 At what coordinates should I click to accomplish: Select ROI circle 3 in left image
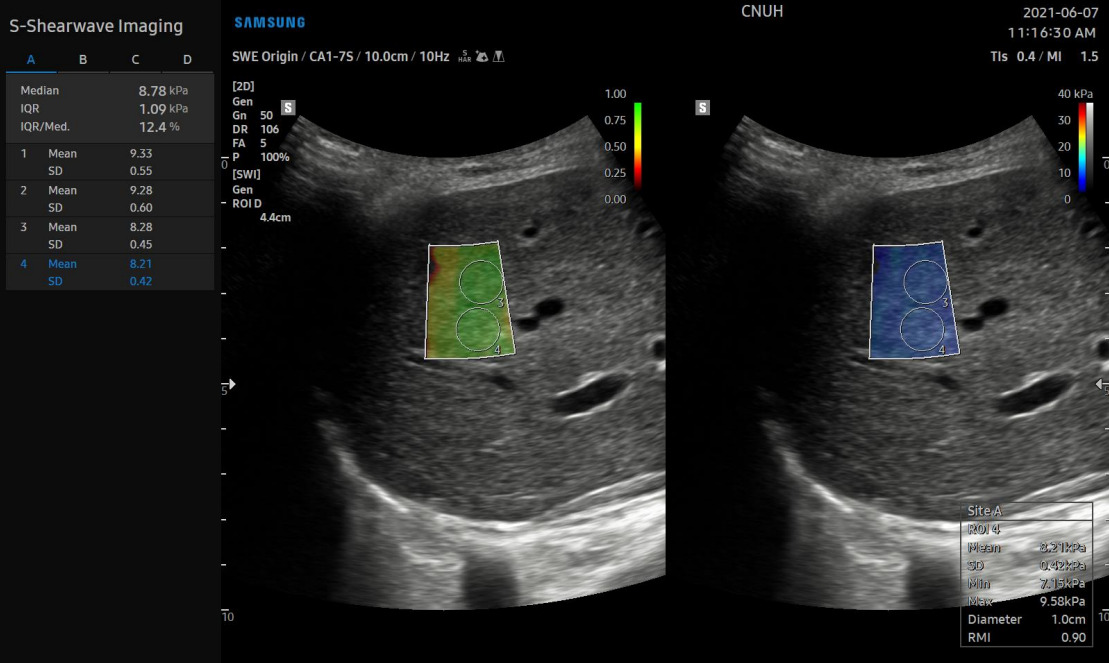481,281
